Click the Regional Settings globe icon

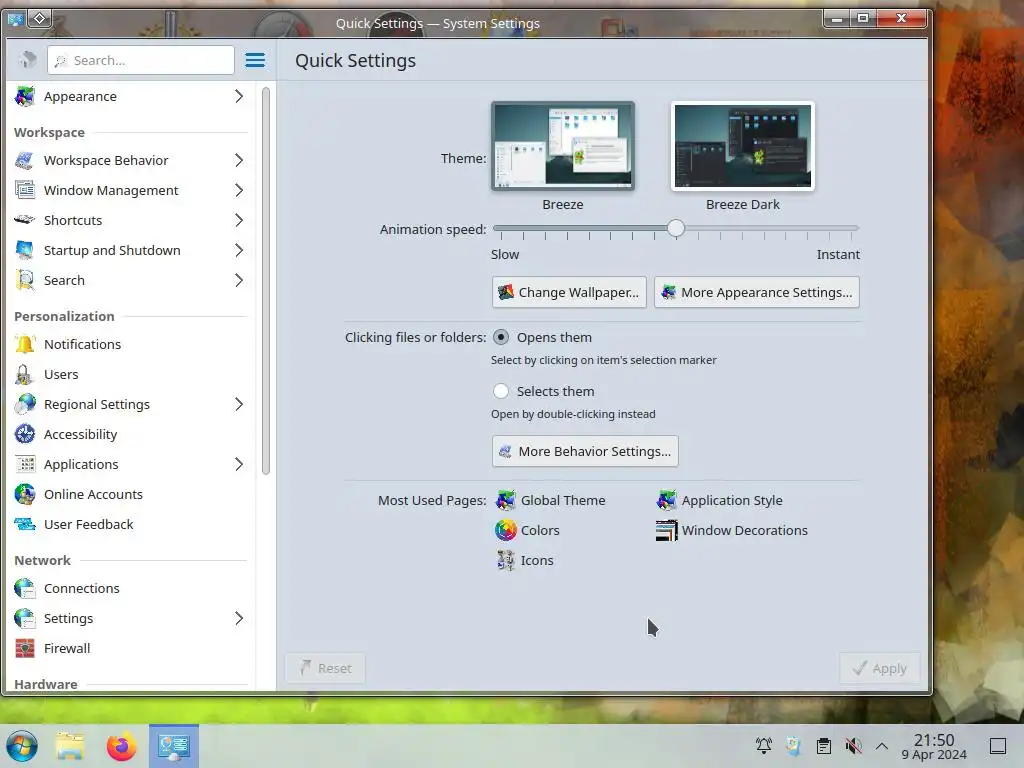tap(25, 404)
